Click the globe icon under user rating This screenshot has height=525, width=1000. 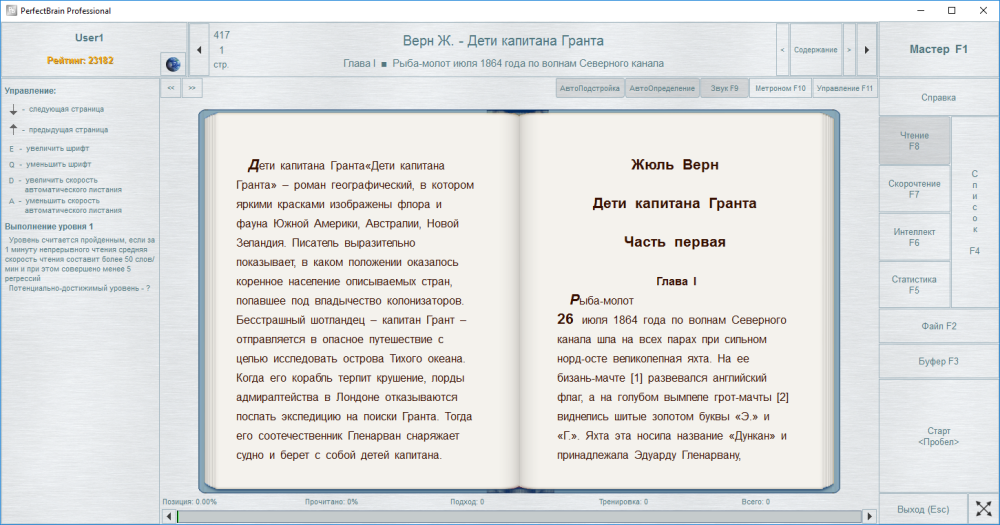pos(173,64)
